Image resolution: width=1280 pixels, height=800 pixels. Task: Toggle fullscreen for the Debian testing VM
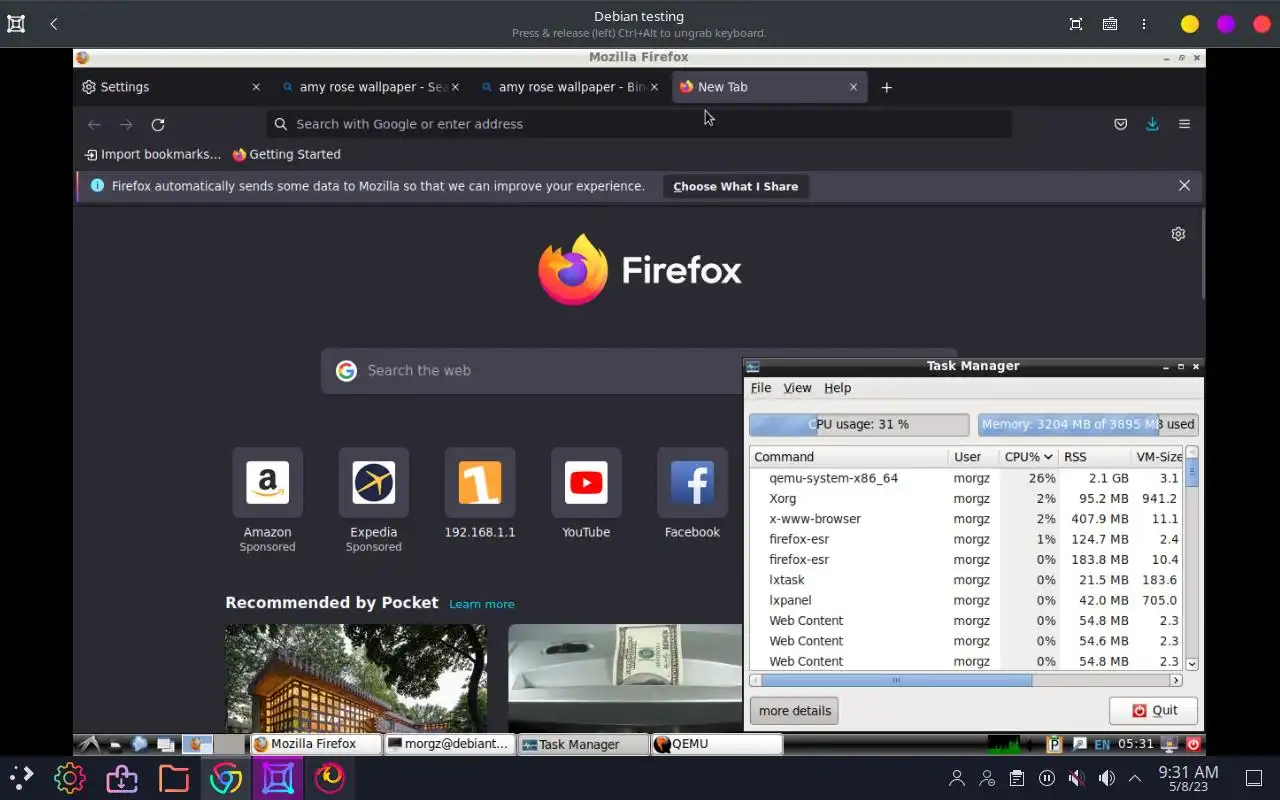click(1076, 24)
